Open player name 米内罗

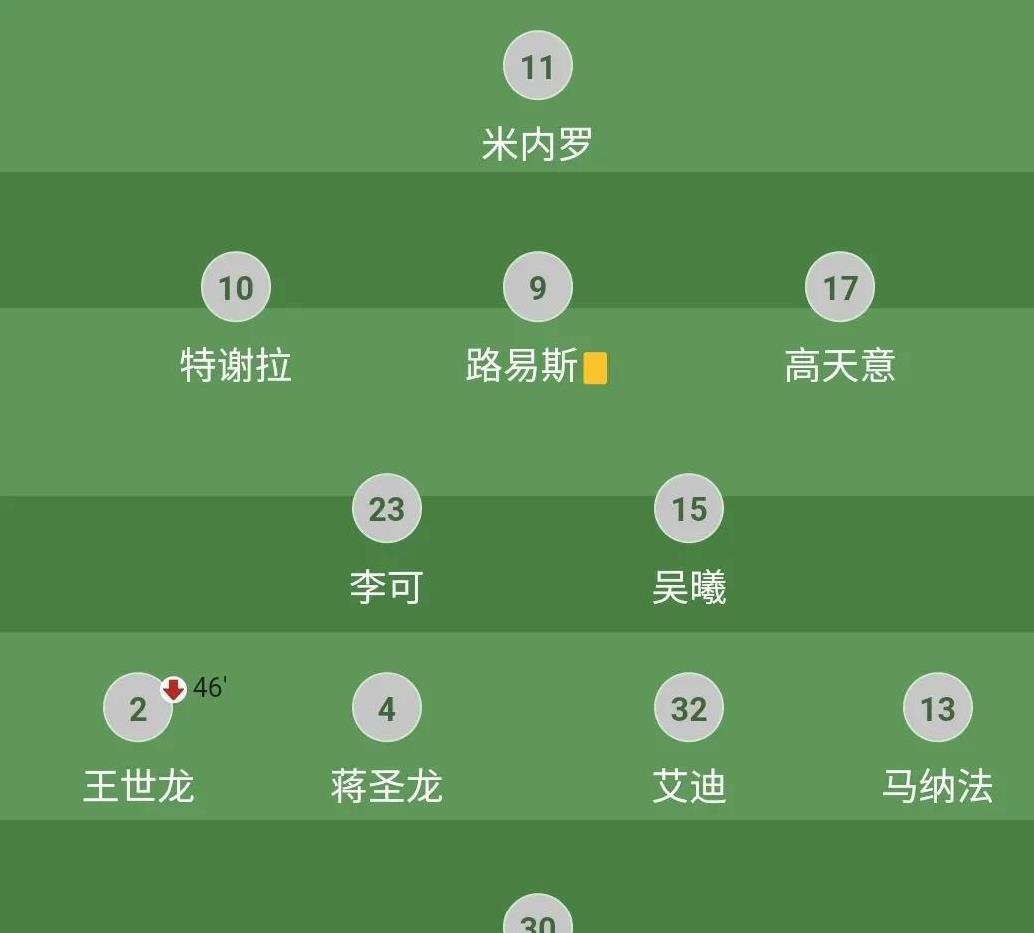coord(537,145)
